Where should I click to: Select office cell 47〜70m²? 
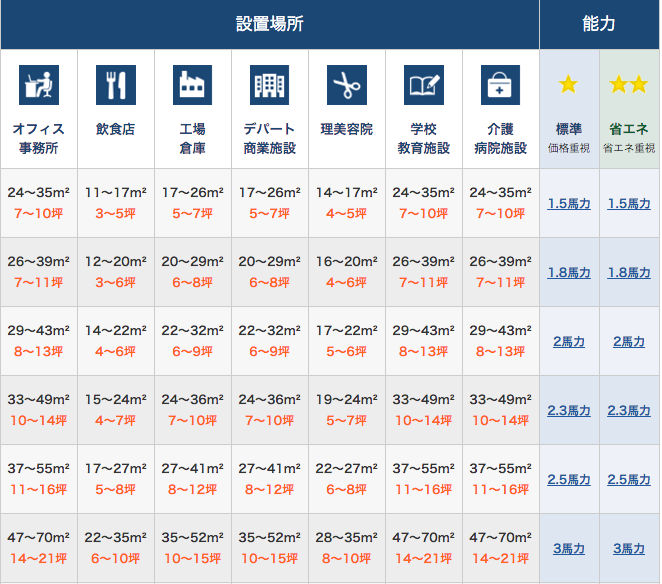39,548
